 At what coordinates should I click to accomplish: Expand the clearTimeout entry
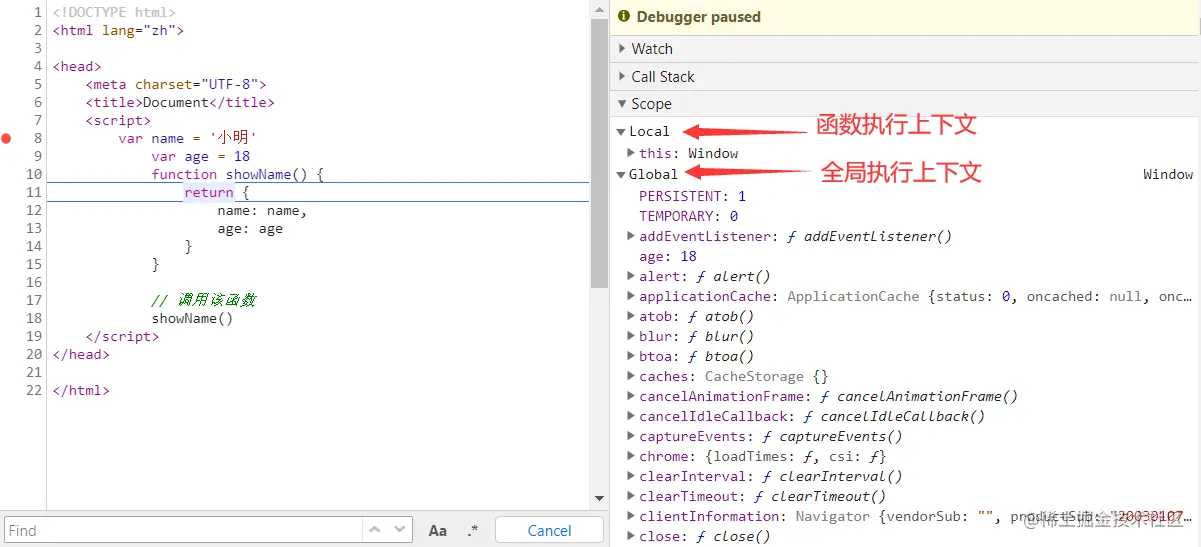[x=631, y=496]
